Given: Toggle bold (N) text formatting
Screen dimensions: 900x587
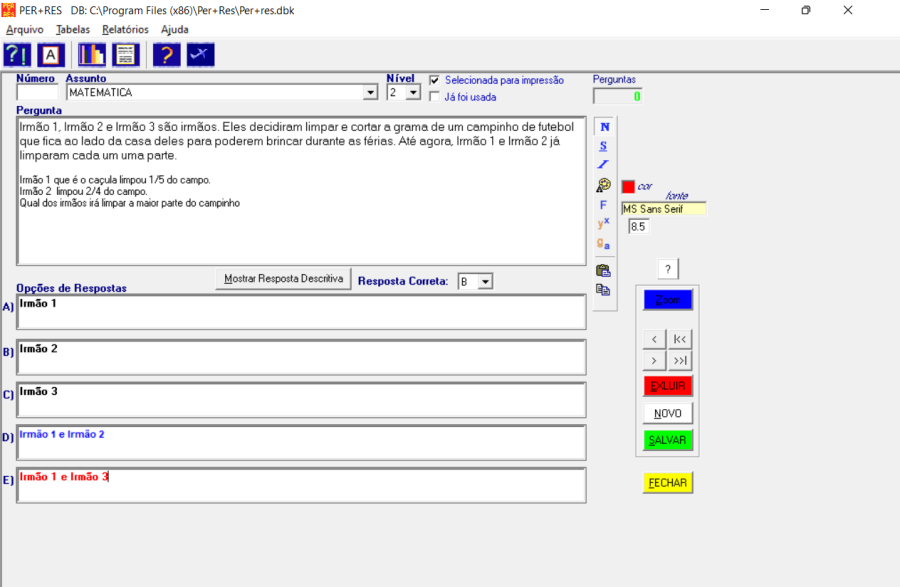Looking at the screenshot, I should pyautogui.click(x=604, y=127).
